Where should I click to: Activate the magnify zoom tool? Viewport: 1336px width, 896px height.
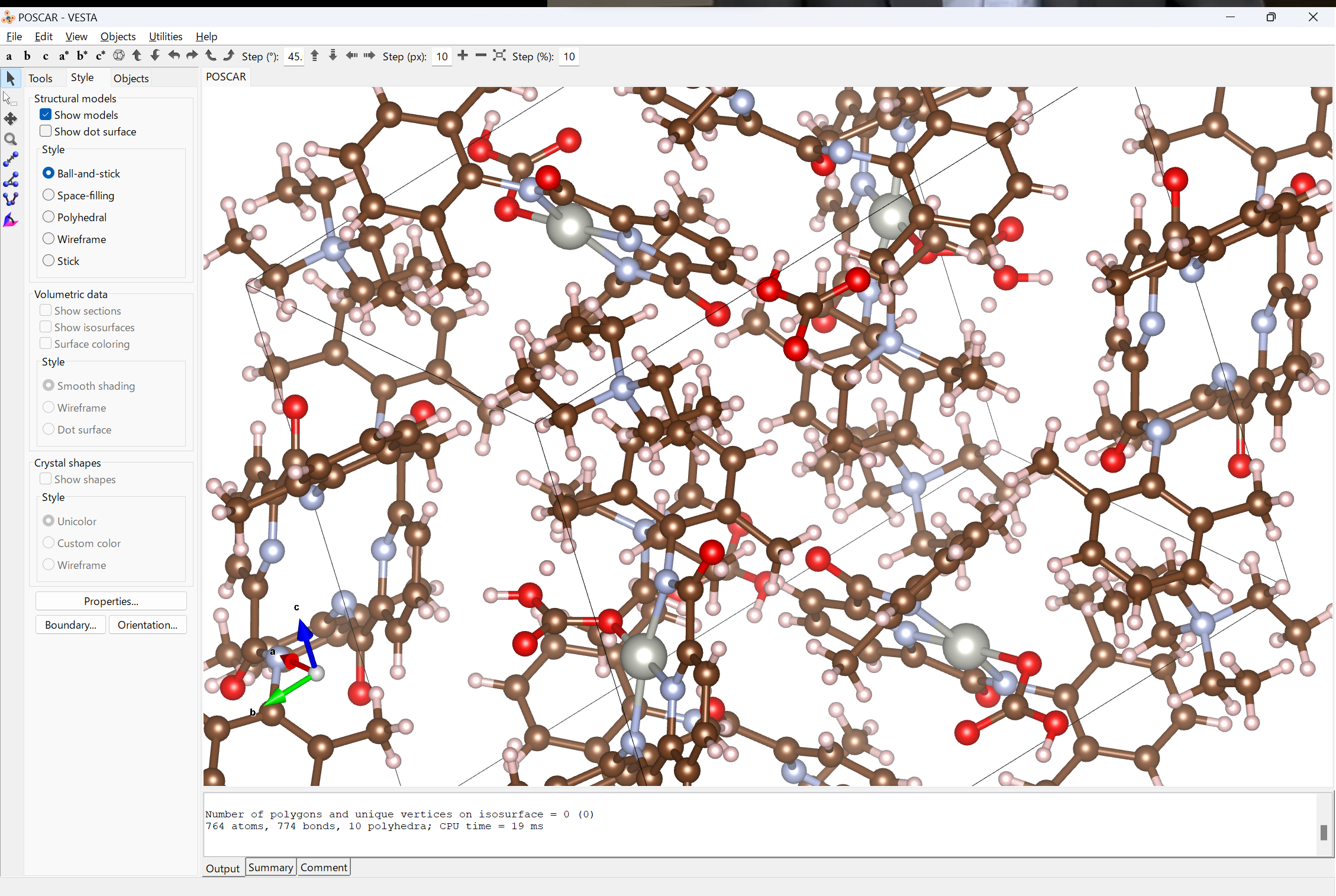pyautogui.click(x=11, y=140)
